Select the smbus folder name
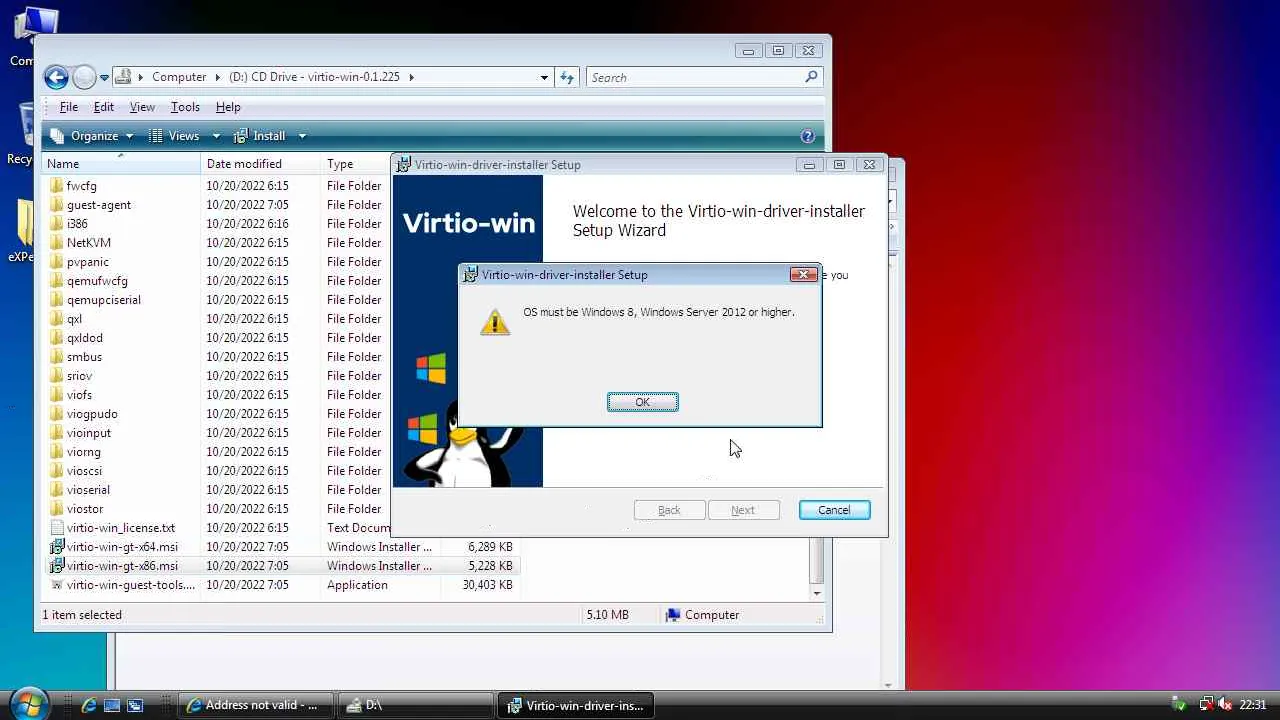Image resolution: width=1280 pixels, height=720 pixels. [x=84, y=357]
